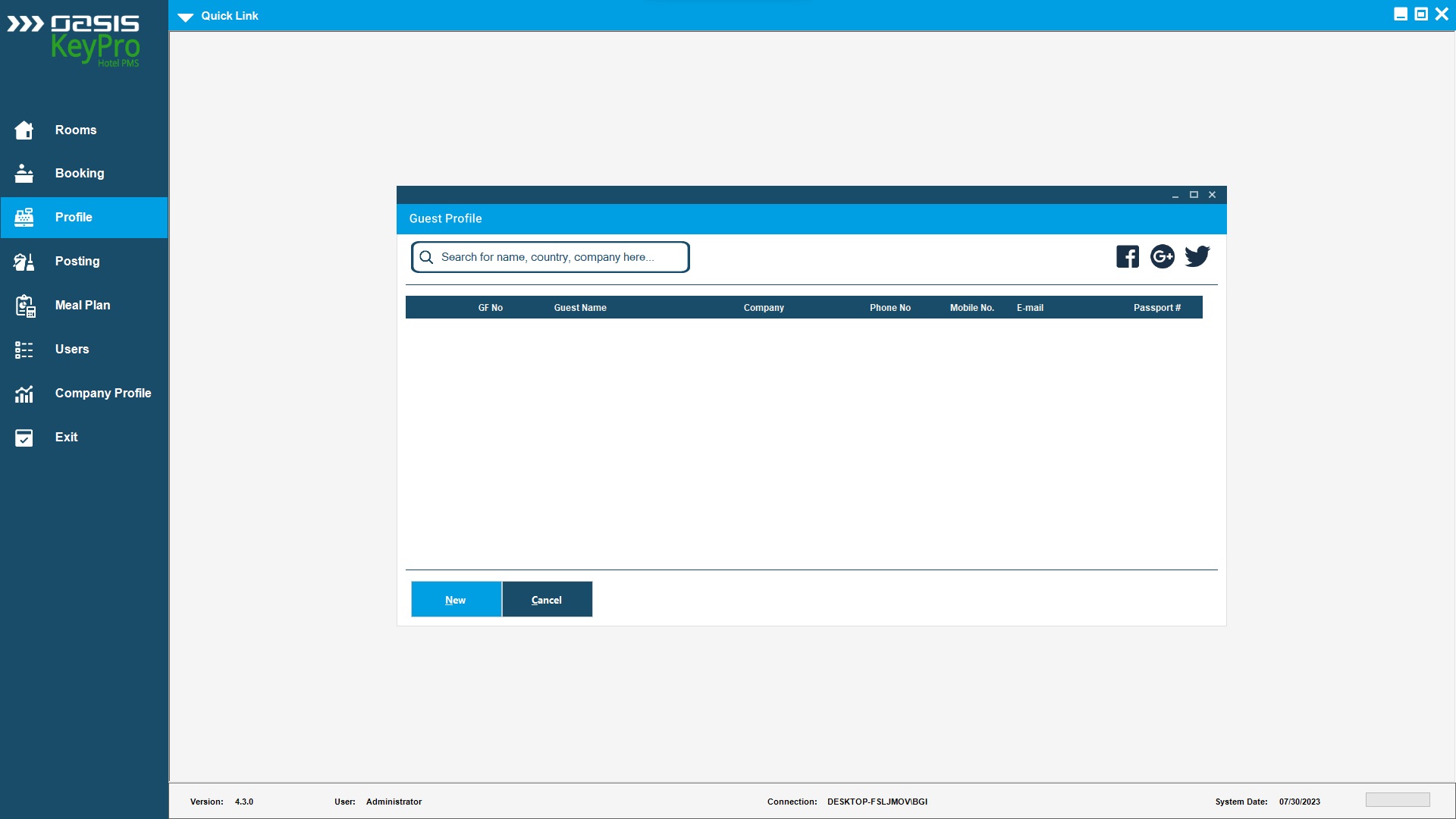Maximize the Guest Profile dialog window
1456x819 pixels.
[x=1194, y=195]
